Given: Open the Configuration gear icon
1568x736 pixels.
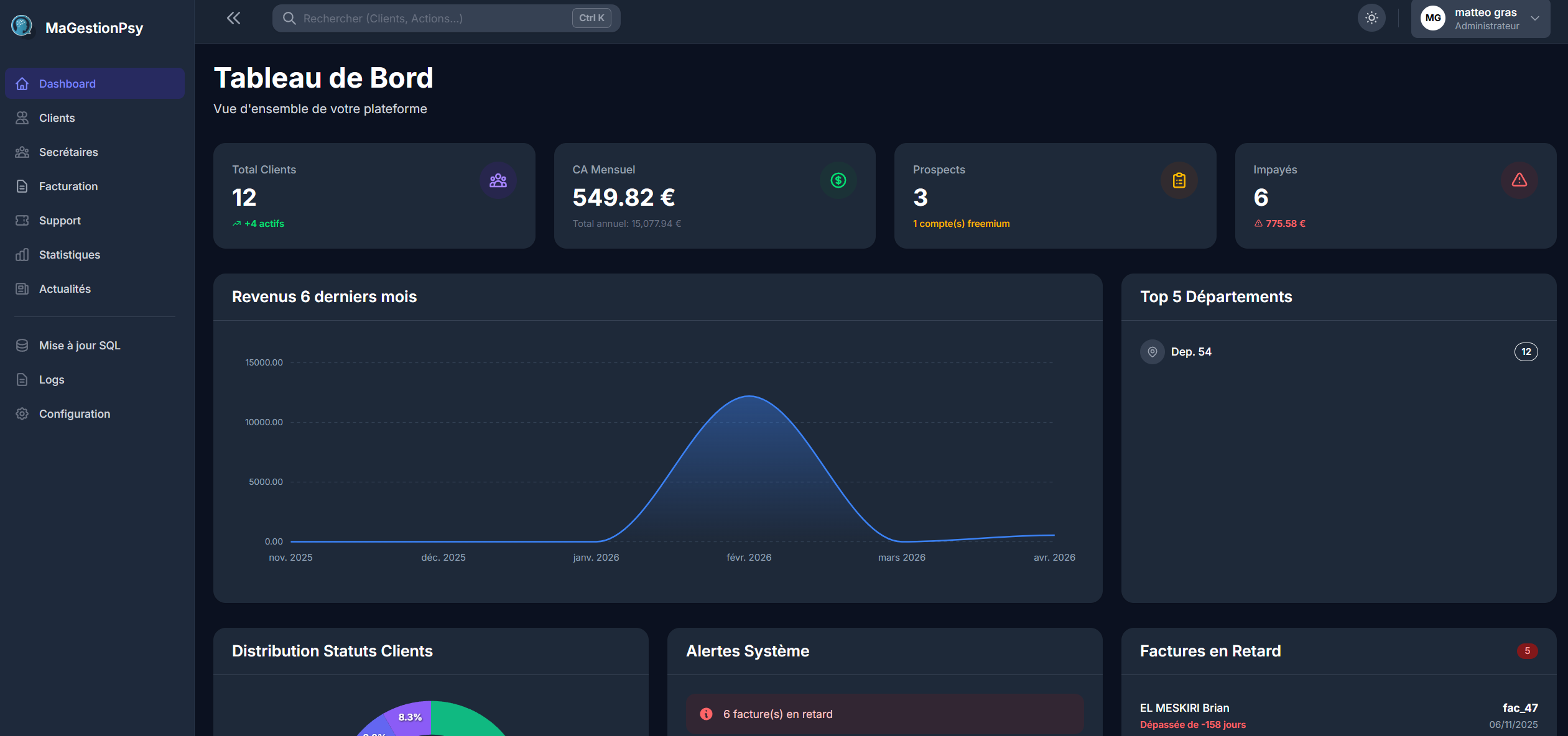Looking at the screenshot, I should click(x=22, y=413).
